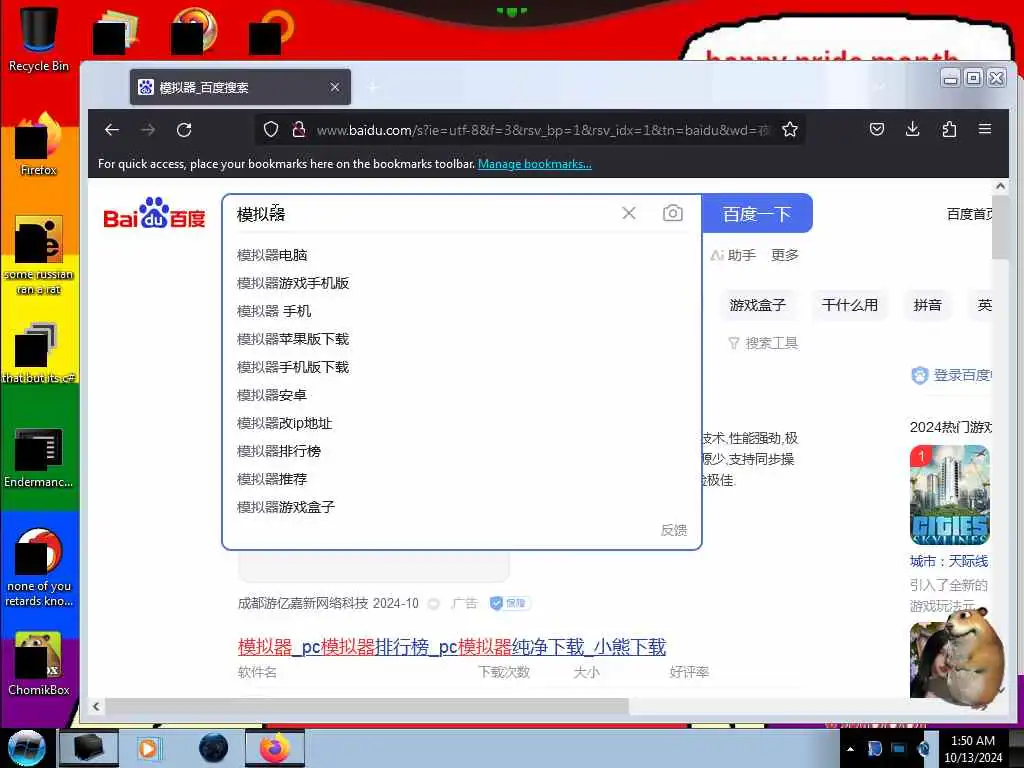The width and height of the screenshot is (1024, 768).
Task: Choose suggestion 模拟器推荐
Action: 272,479
